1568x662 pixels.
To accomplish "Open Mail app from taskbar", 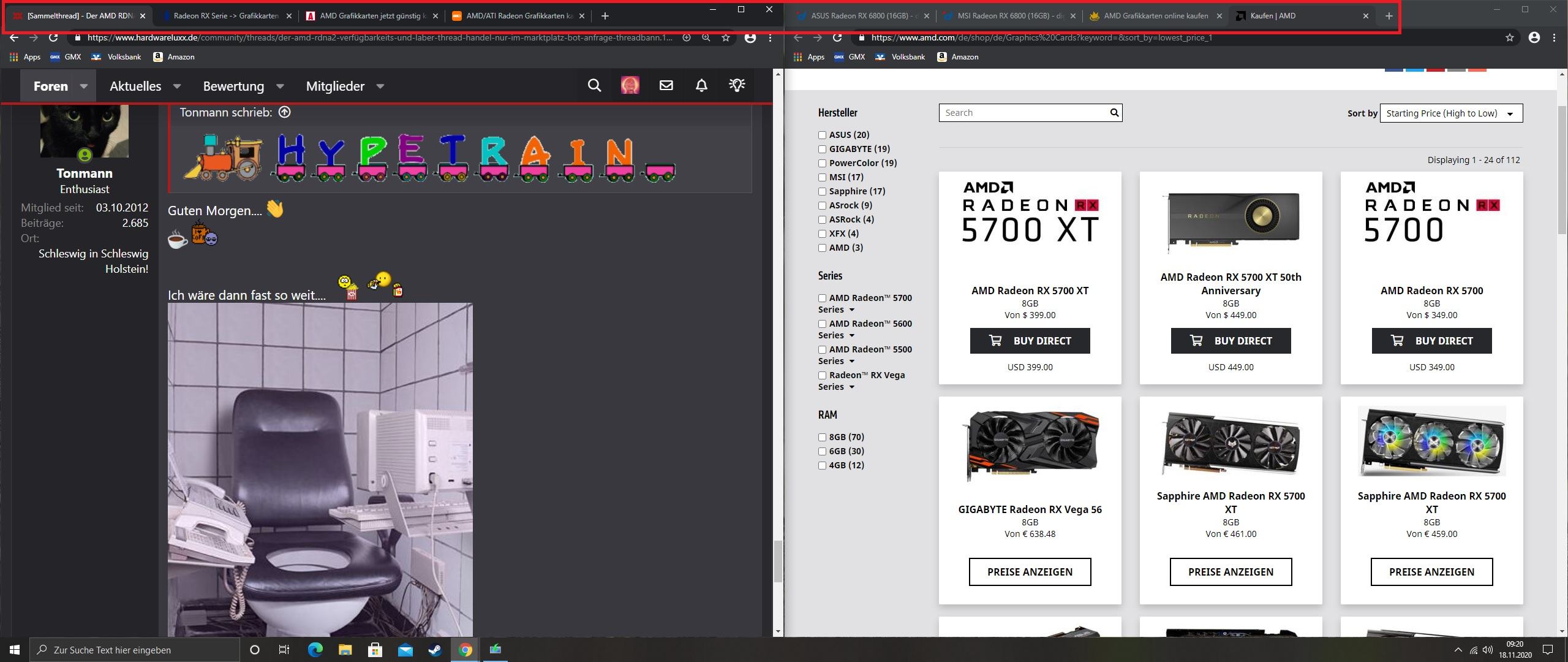I will (x=405, y=650).
